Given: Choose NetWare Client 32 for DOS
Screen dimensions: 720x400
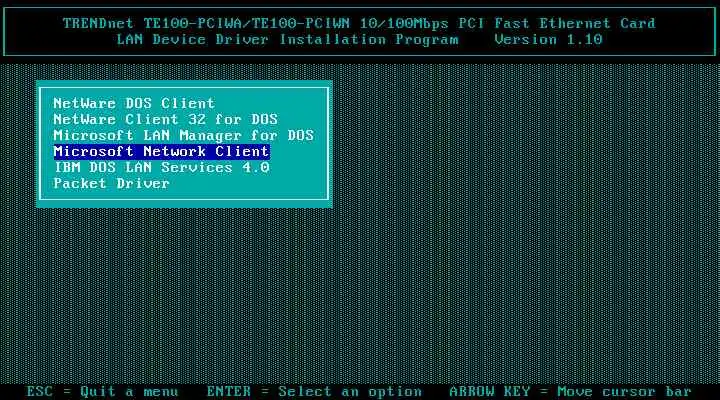Looking at the screenshot, I should 166,119.
